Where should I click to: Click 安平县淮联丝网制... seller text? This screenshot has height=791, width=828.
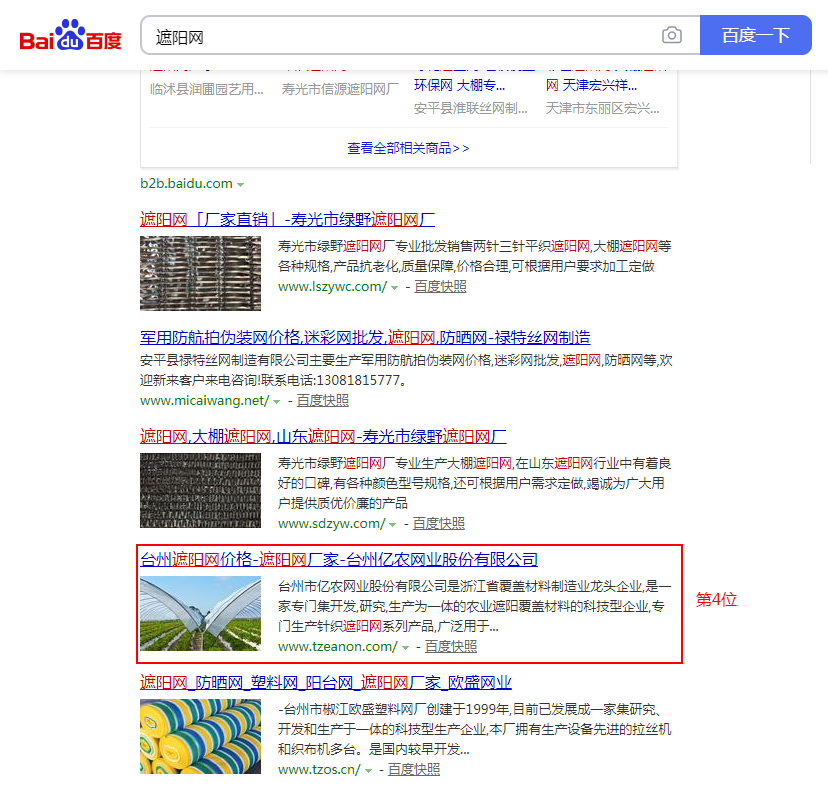[x=471, y=109]
